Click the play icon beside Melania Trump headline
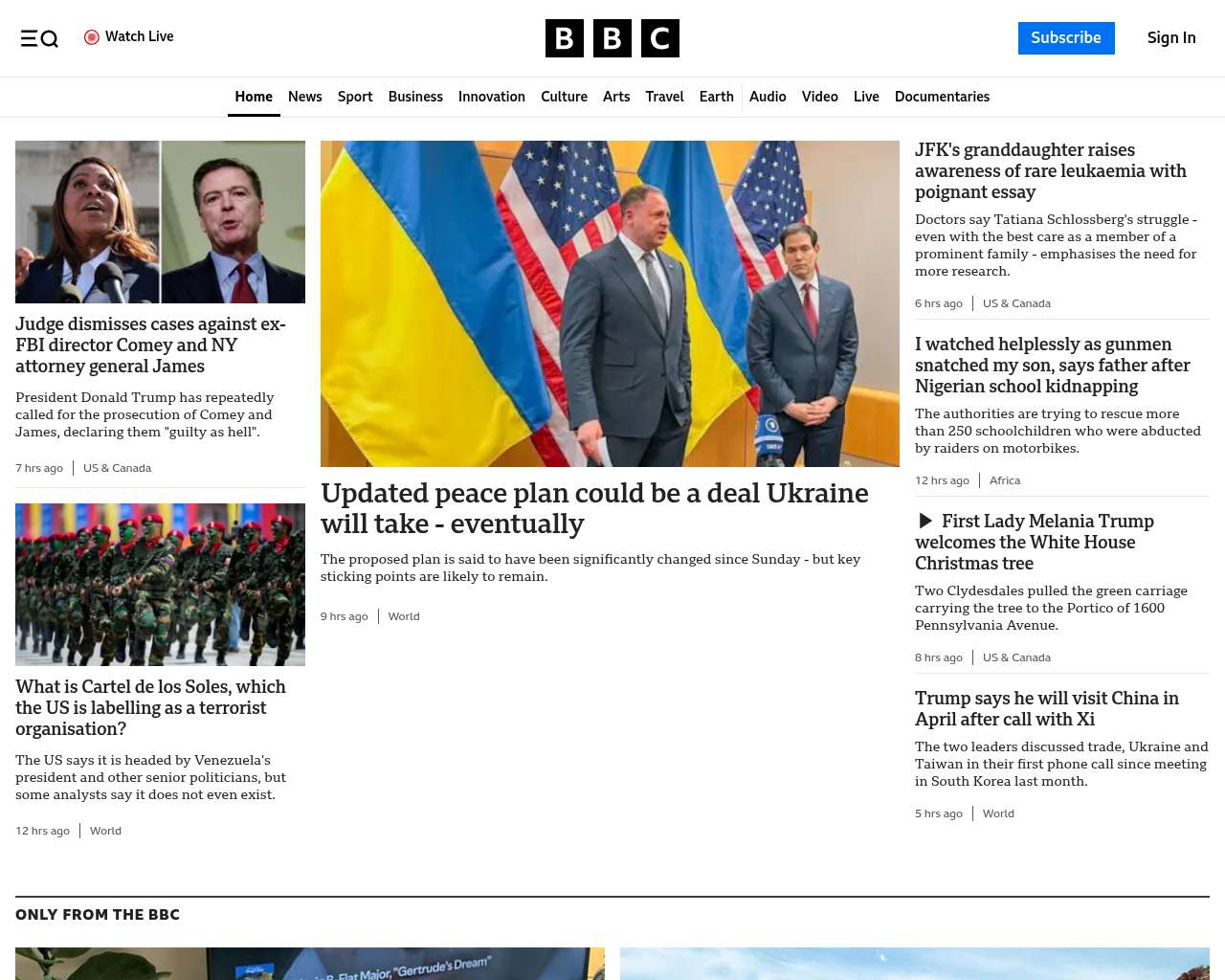 [x=925, y=521]
